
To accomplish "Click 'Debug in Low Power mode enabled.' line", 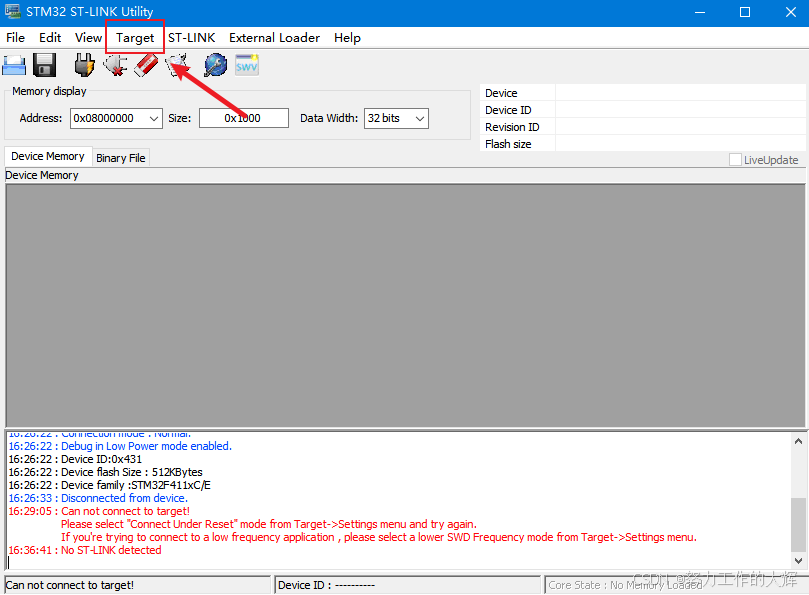I will click(x=120, y=446).
